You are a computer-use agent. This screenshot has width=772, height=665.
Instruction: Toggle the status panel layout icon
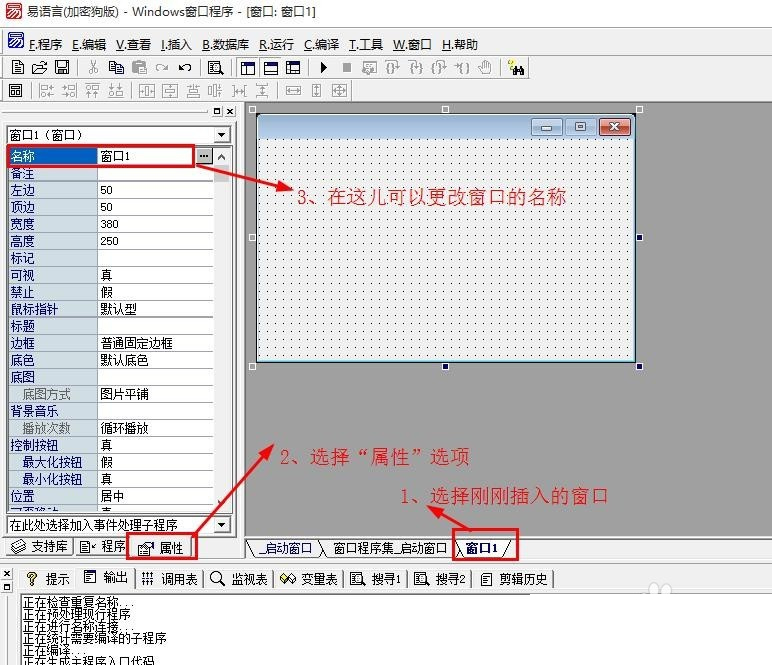[270, 67]
